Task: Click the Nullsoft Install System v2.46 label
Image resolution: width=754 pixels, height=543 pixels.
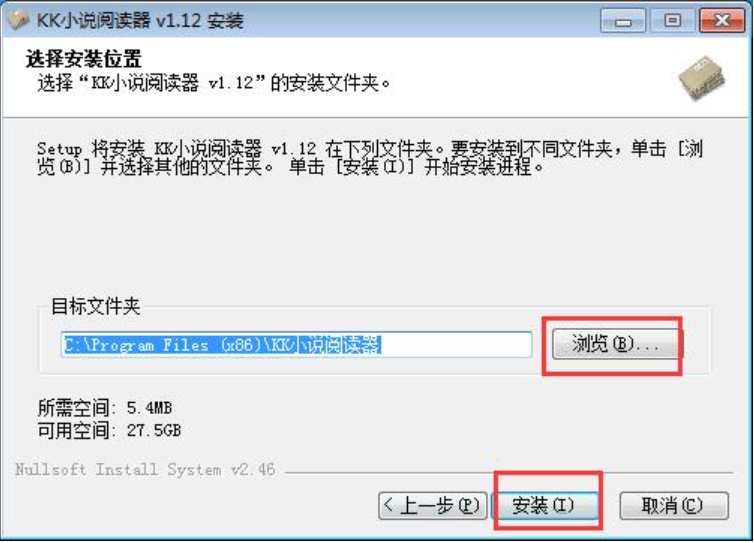Action: pyautogui.click(x=145, y=469)
